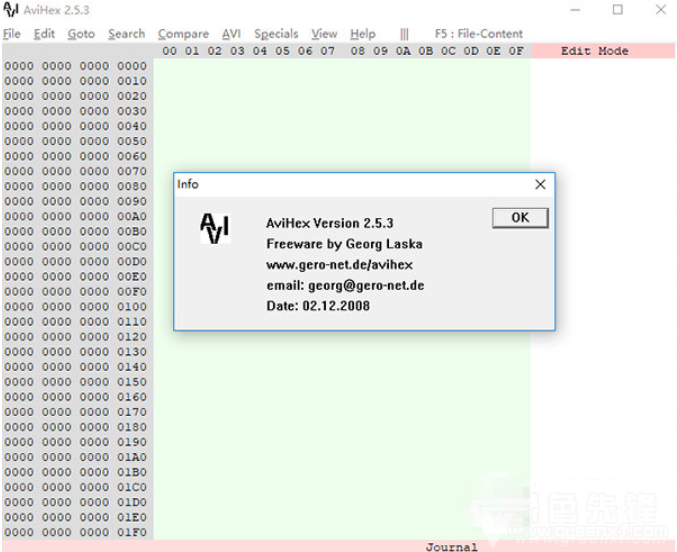Maximize the AviHex window
Viewport: 677px width, 552px height.
pyautogui.click(x=618, y=10)
